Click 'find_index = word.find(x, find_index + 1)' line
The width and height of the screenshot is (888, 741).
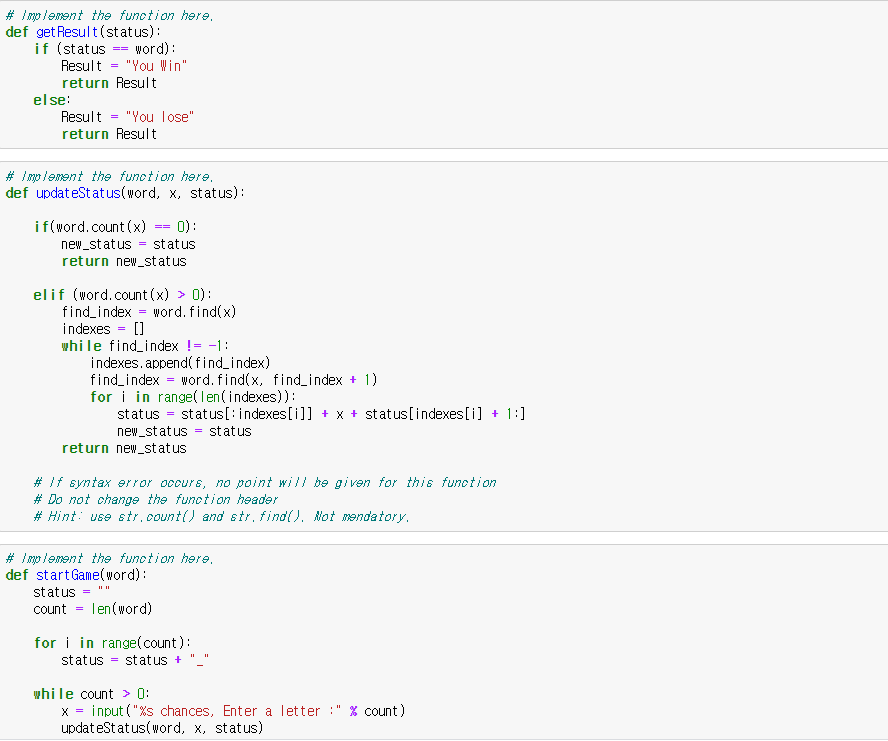233,380
